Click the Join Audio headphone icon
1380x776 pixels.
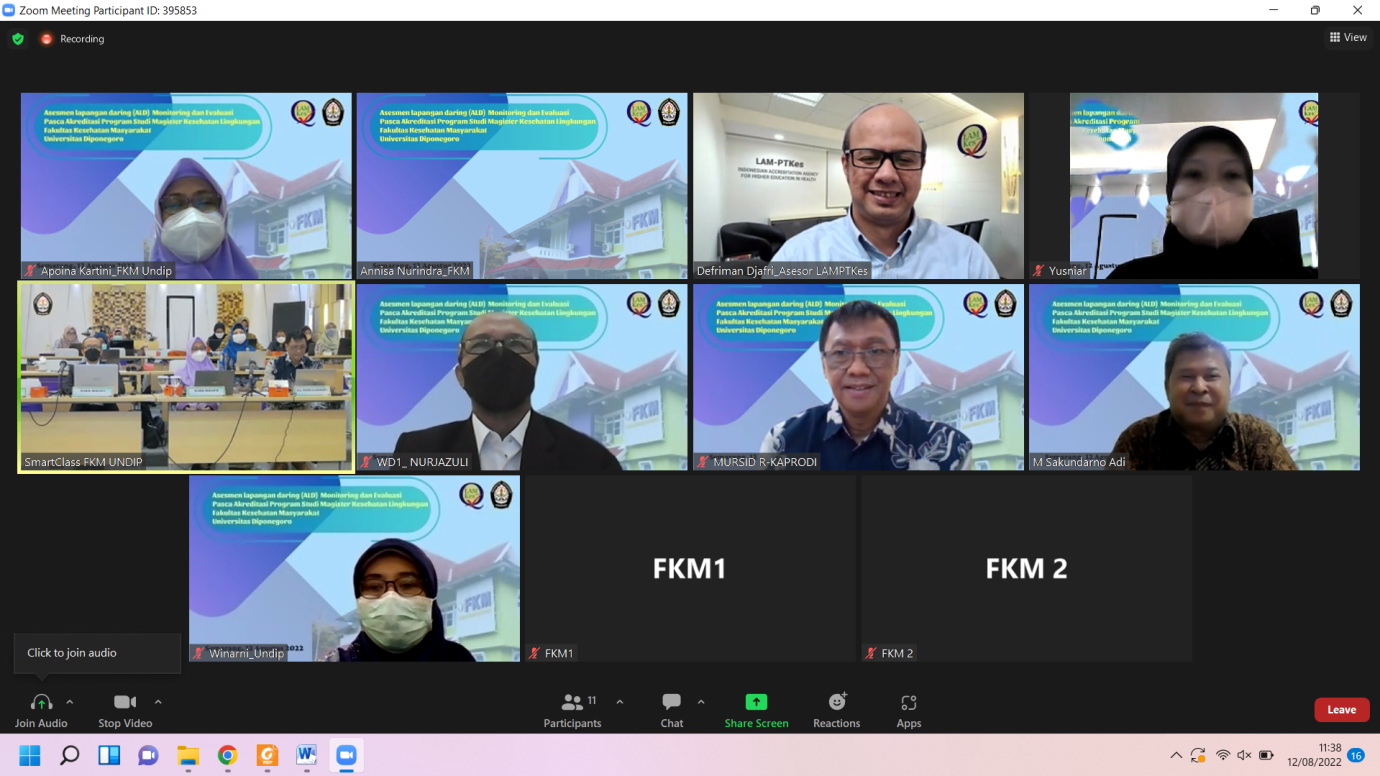tap(41, 703)
